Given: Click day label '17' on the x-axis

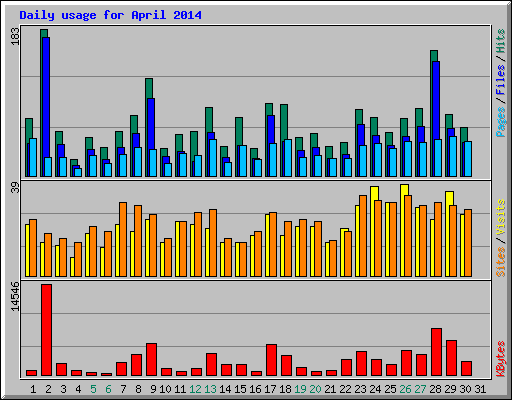Looking at the screenshot, I should 270,389.
